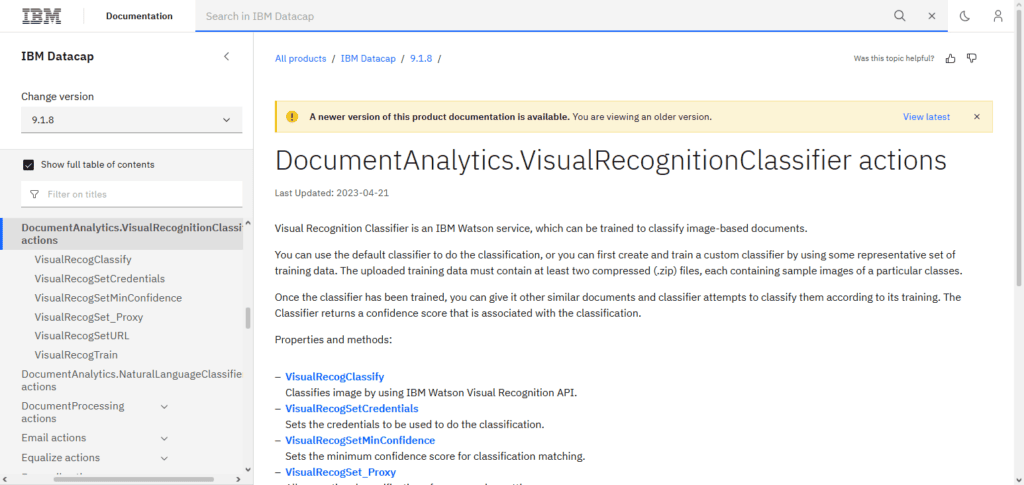This screenshot has height=485, width=1024.
Task: Open DocumentProcessing actions tree item
Action: (72, 413)
